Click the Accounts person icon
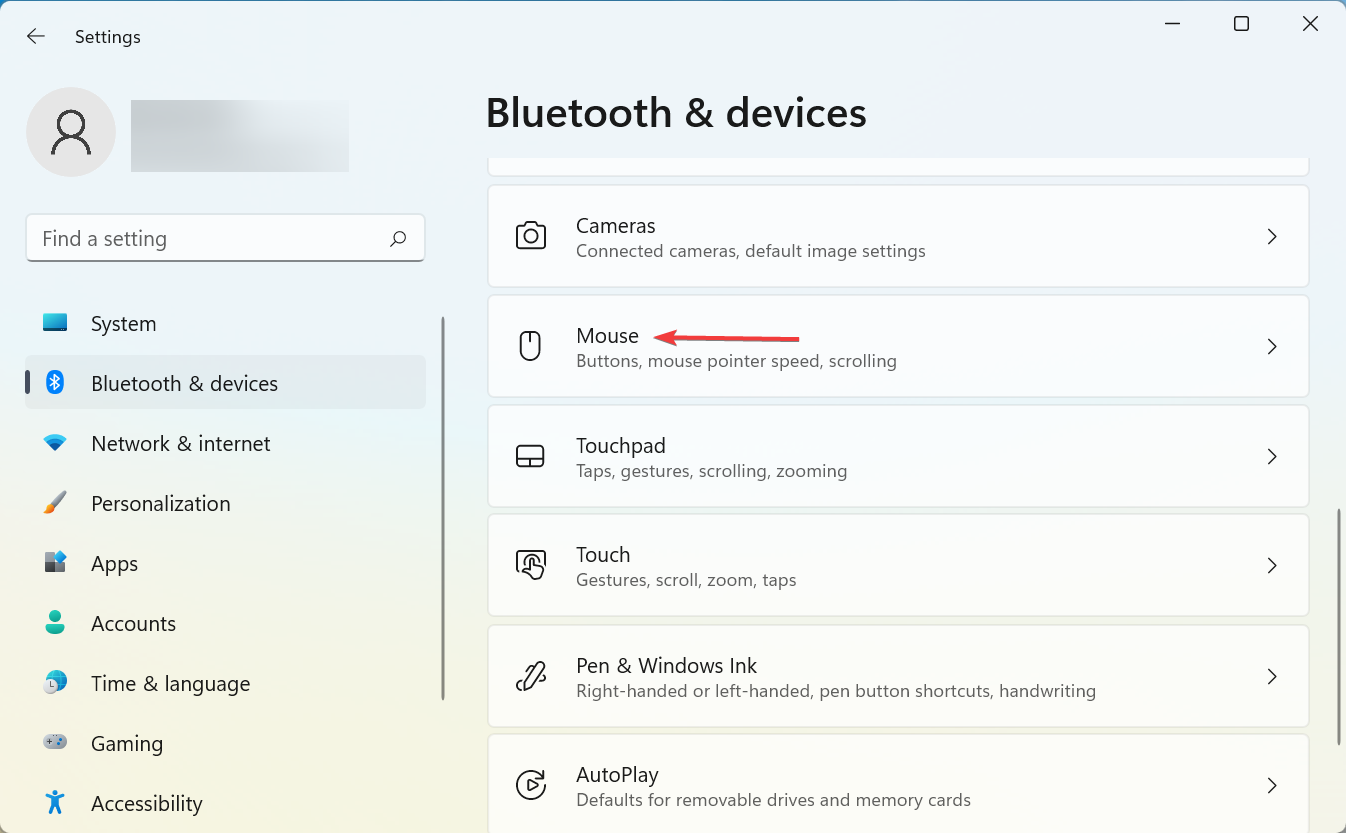 55,622
